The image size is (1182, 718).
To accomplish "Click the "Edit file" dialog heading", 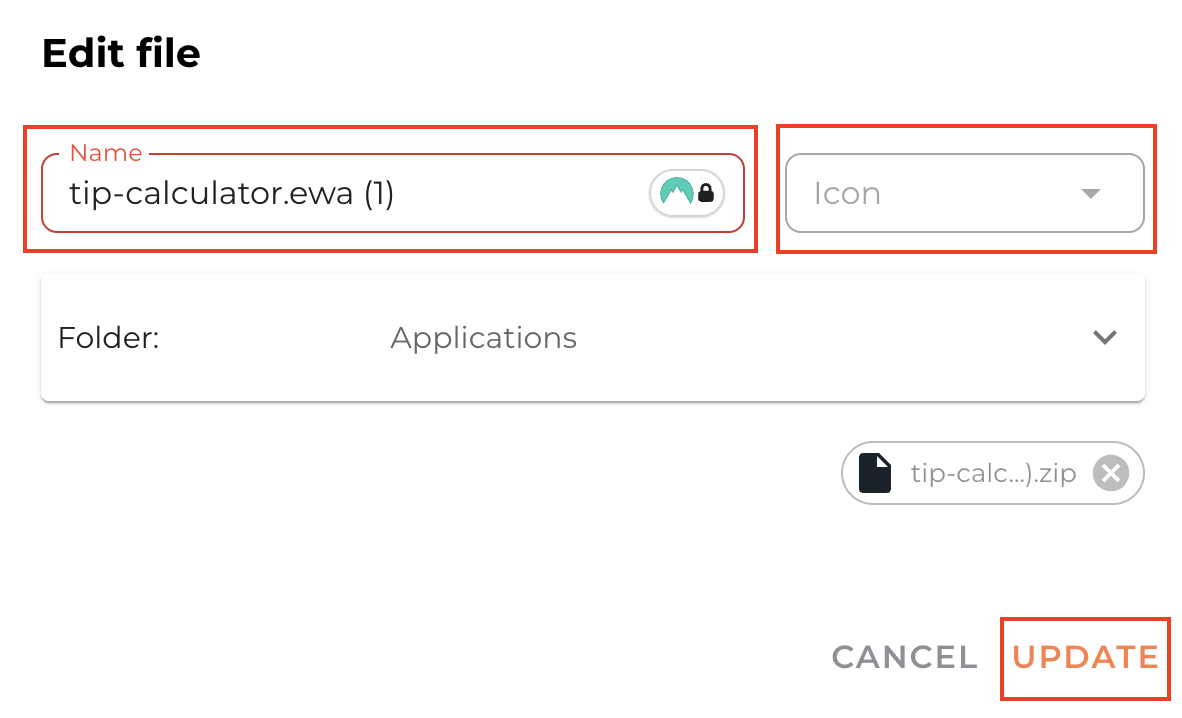I will click(121, 53).
